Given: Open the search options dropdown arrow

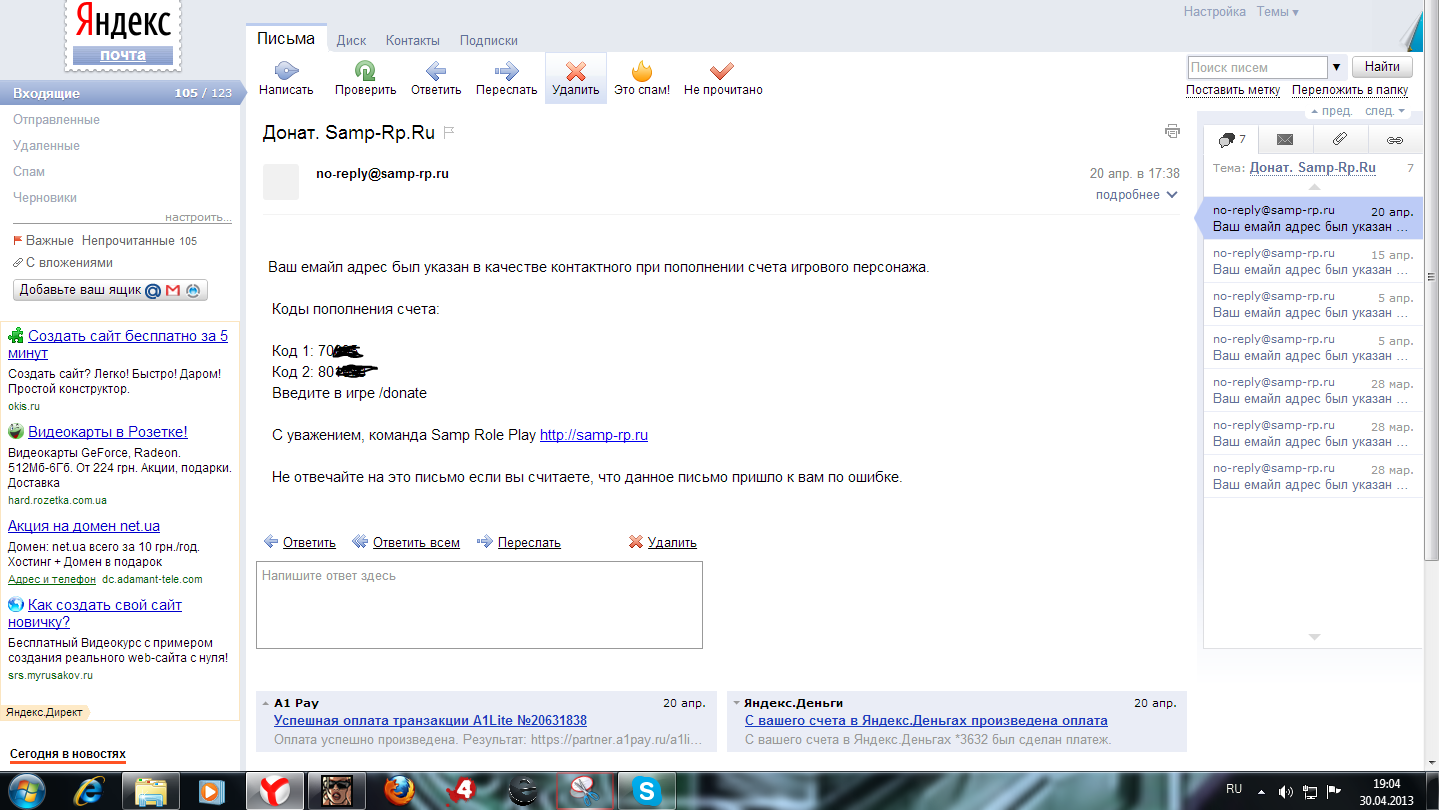Looking at the screenshot, I should pos(1337,67).
